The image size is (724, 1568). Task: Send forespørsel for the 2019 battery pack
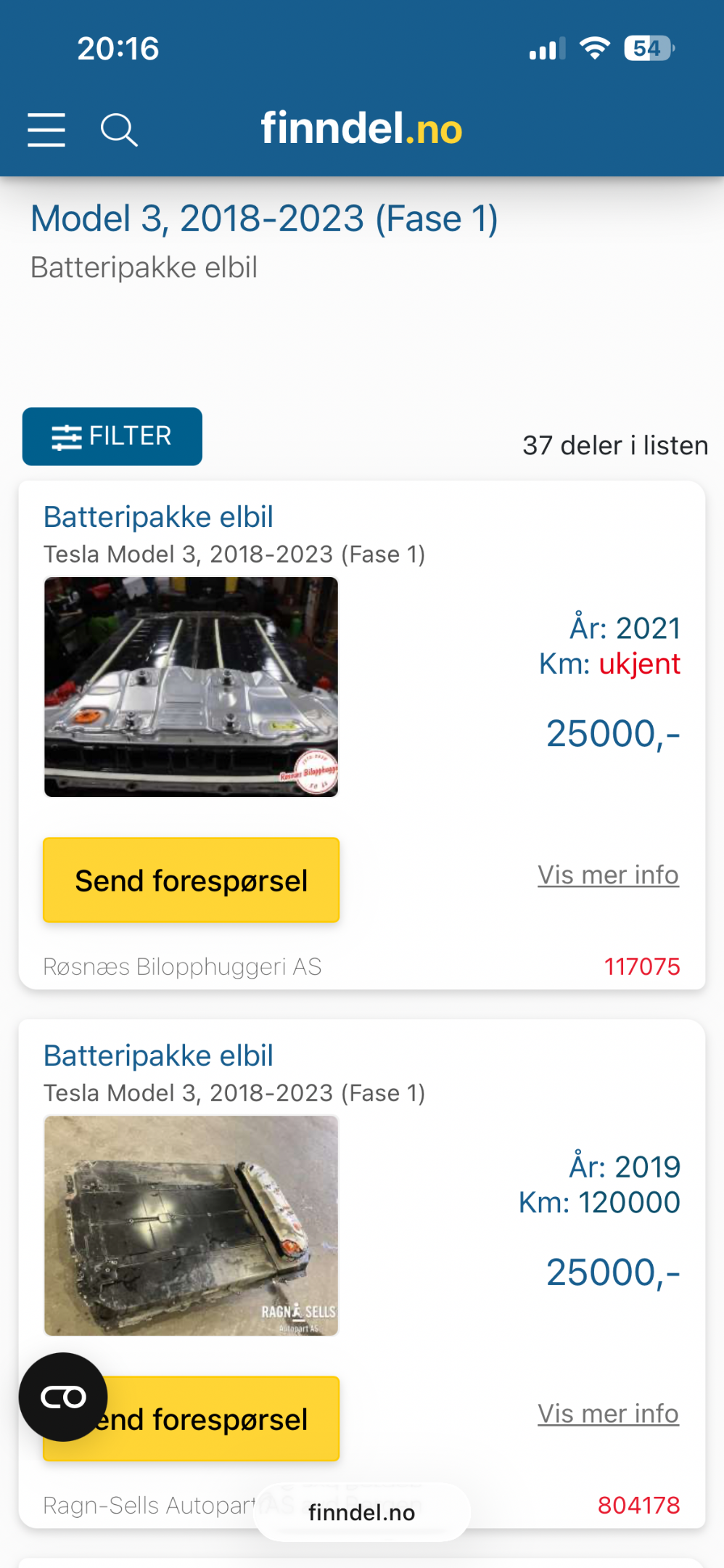point(218,1419)
